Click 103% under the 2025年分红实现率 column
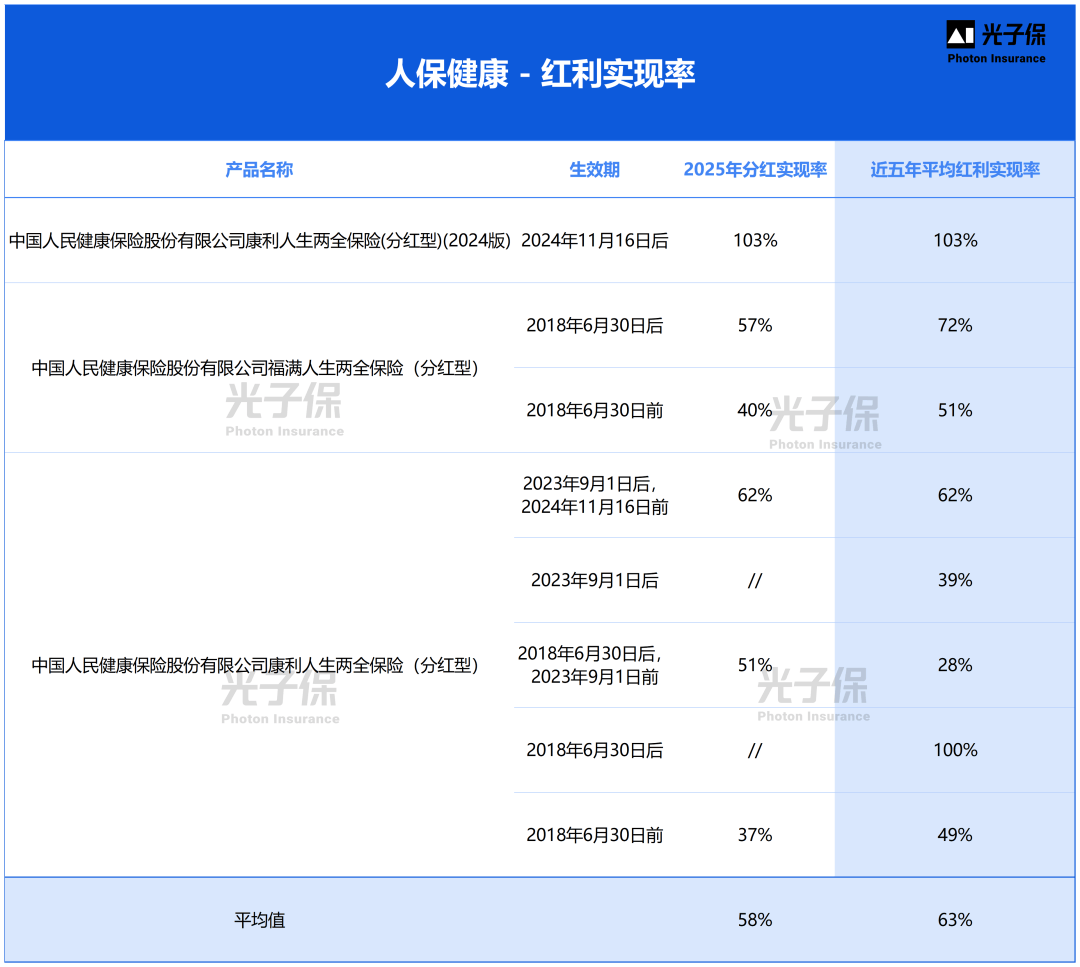 [x=755, y=240]
